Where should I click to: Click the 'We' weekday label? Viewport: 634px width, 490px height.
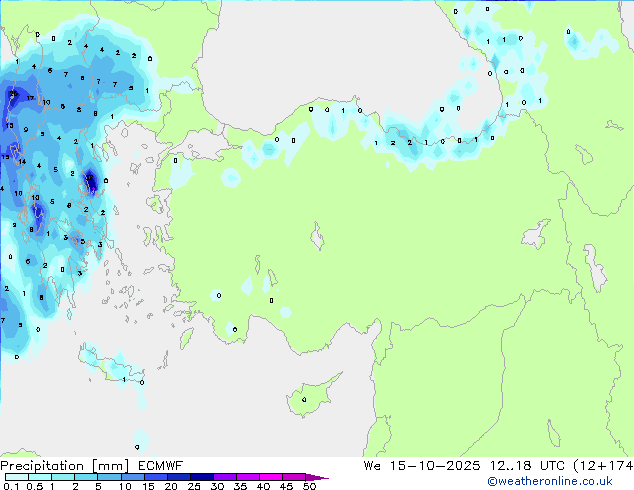click(372, 466)
